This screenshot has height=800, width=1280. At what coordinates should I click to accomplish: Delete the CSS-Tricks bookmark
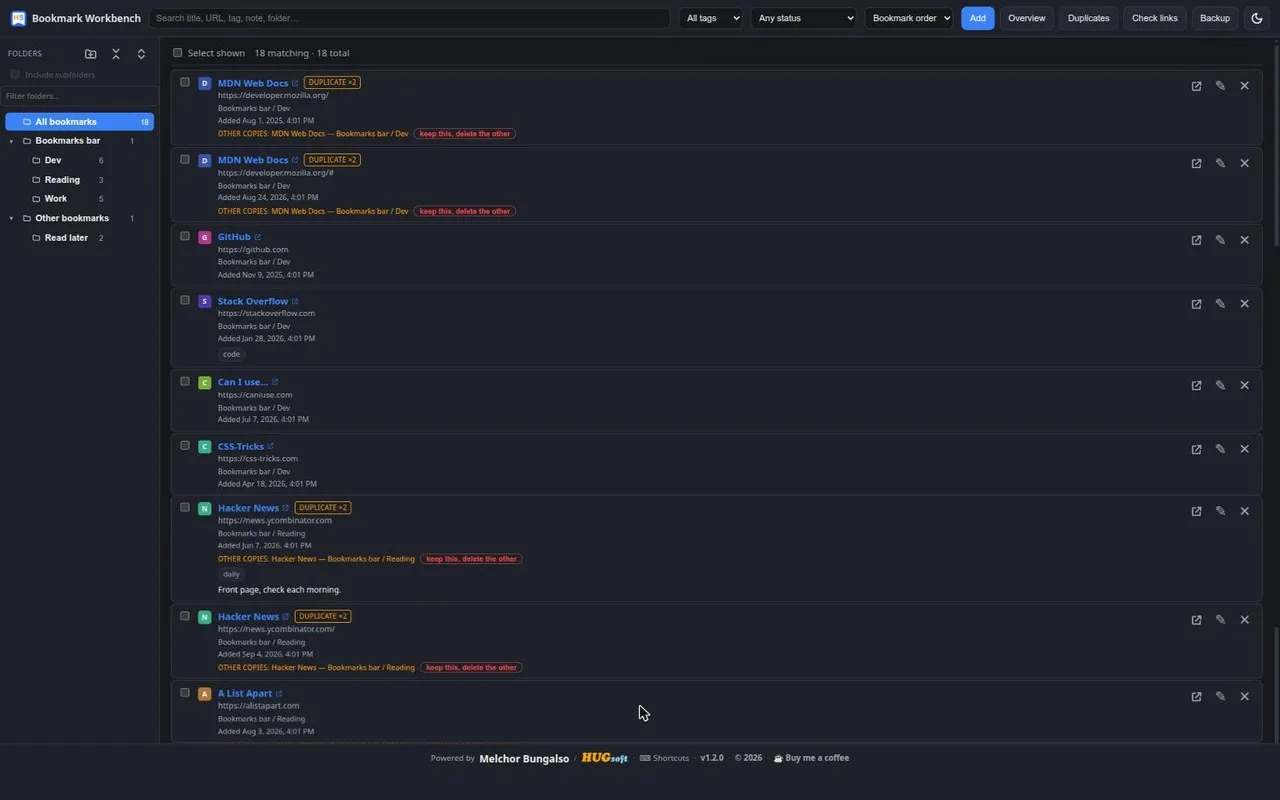(x=1244, y=449)
